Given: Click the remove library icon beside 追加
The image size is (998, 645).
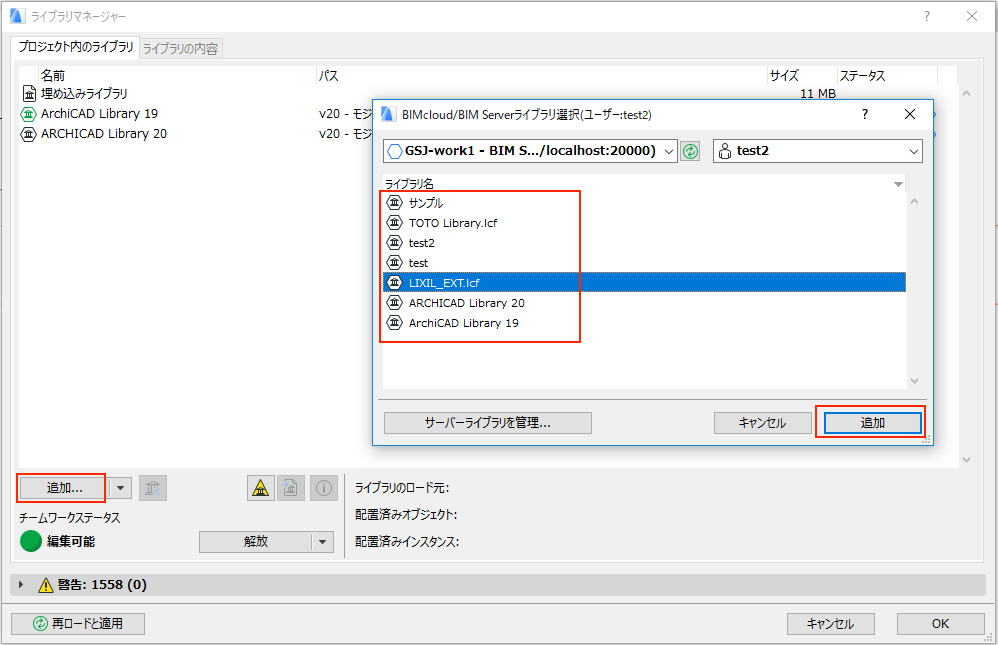Looking at the screenshot, I should (153, 488).
